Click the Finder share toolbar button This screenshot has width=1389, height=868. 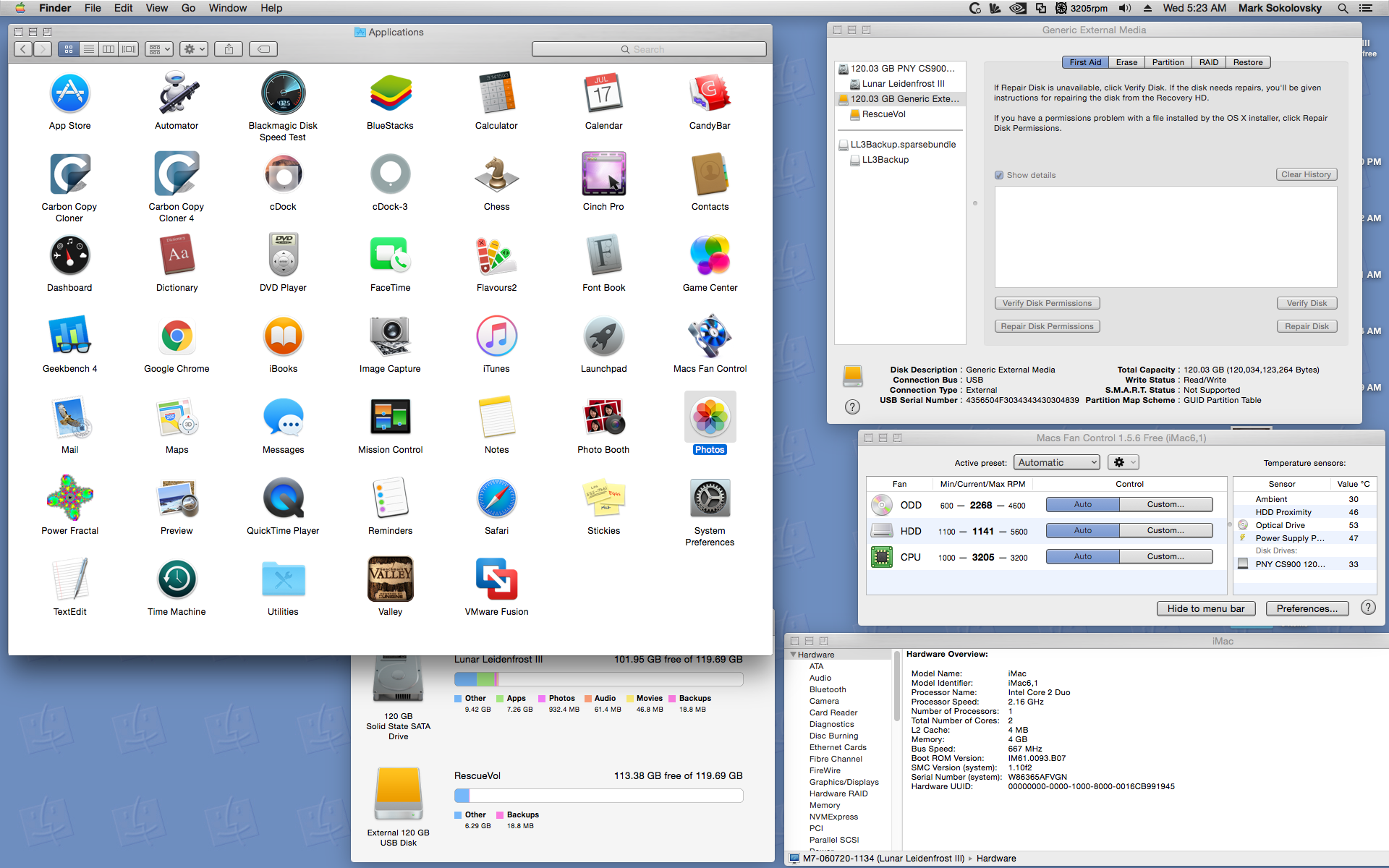pos(229,49)
